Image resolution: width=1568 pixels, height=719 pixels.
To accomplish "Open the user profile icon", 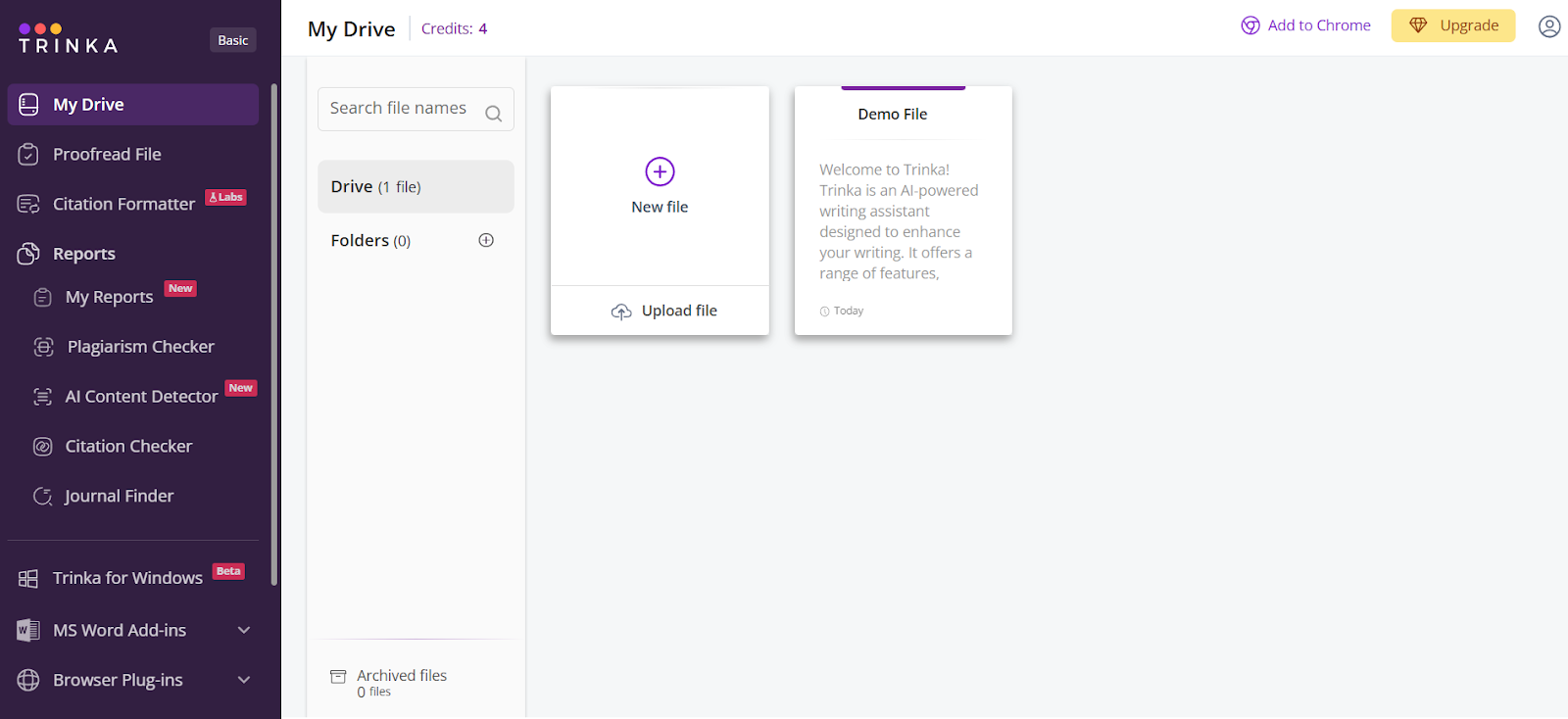I will point(1549,26).
